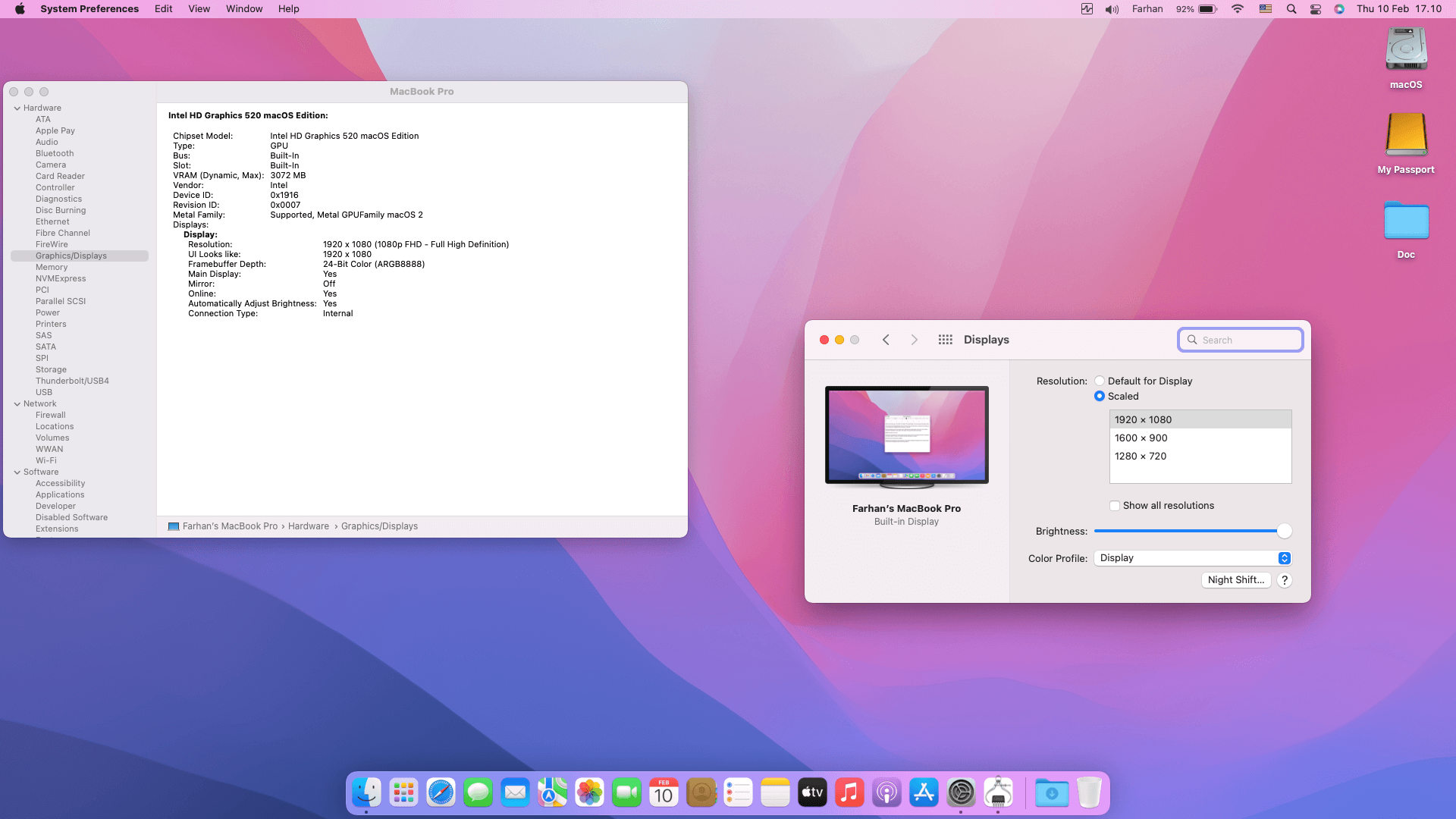Select Bluetooth in hardware sidebar

[x=55, y=154]
